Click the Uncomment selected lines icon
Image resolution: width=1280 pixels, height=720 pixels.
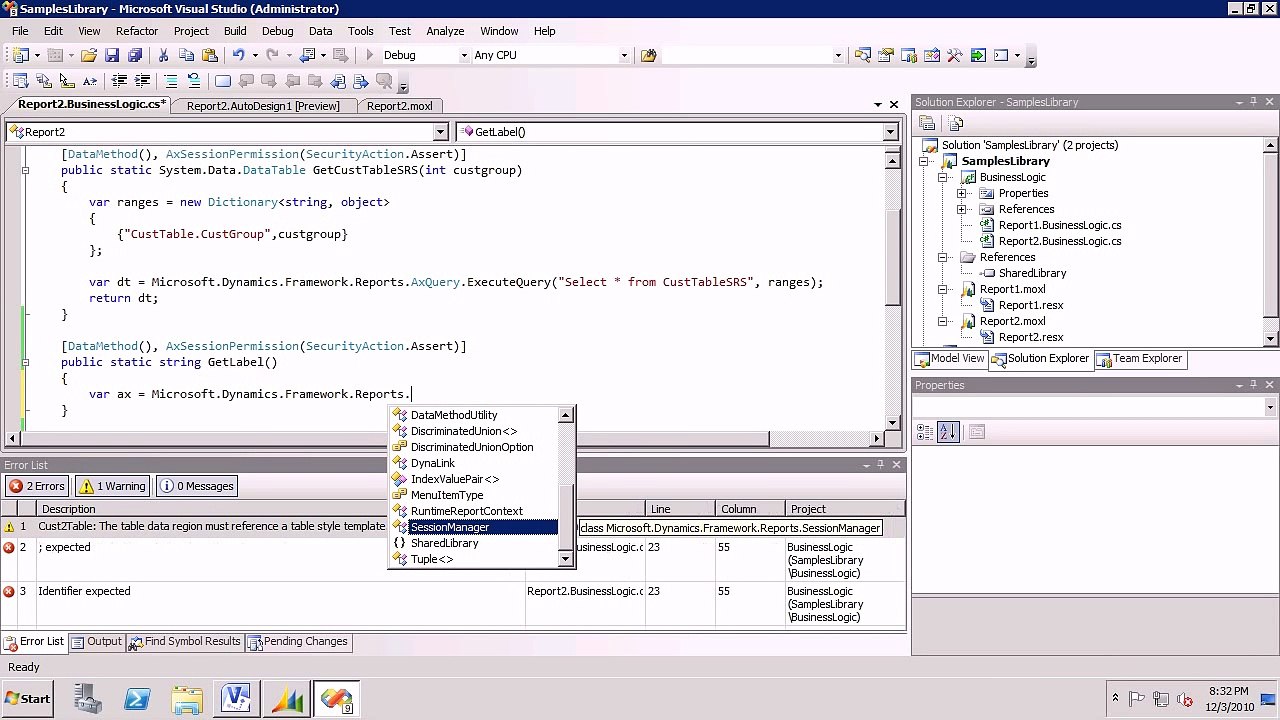(x=194, y=82)
